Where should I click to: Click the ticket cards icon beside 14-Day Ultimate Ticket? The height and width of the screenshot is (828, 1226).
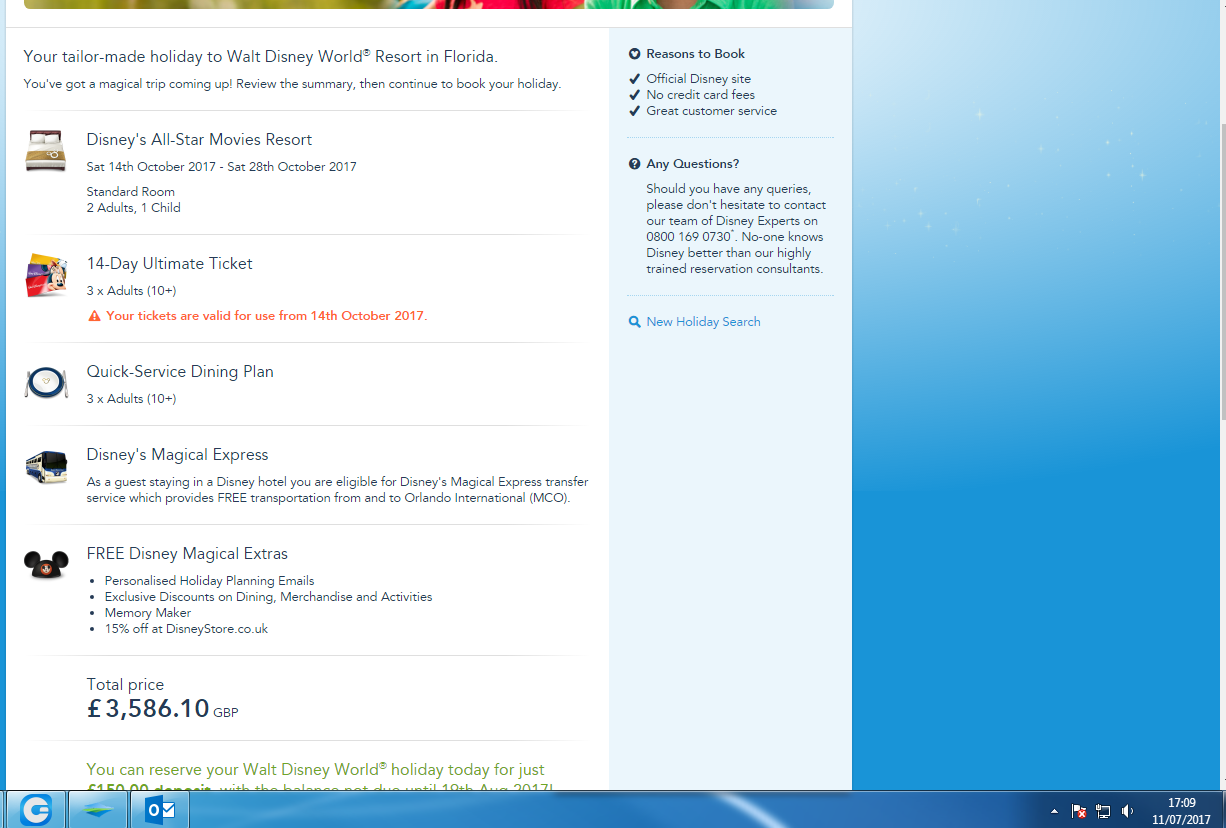(46, 275)
